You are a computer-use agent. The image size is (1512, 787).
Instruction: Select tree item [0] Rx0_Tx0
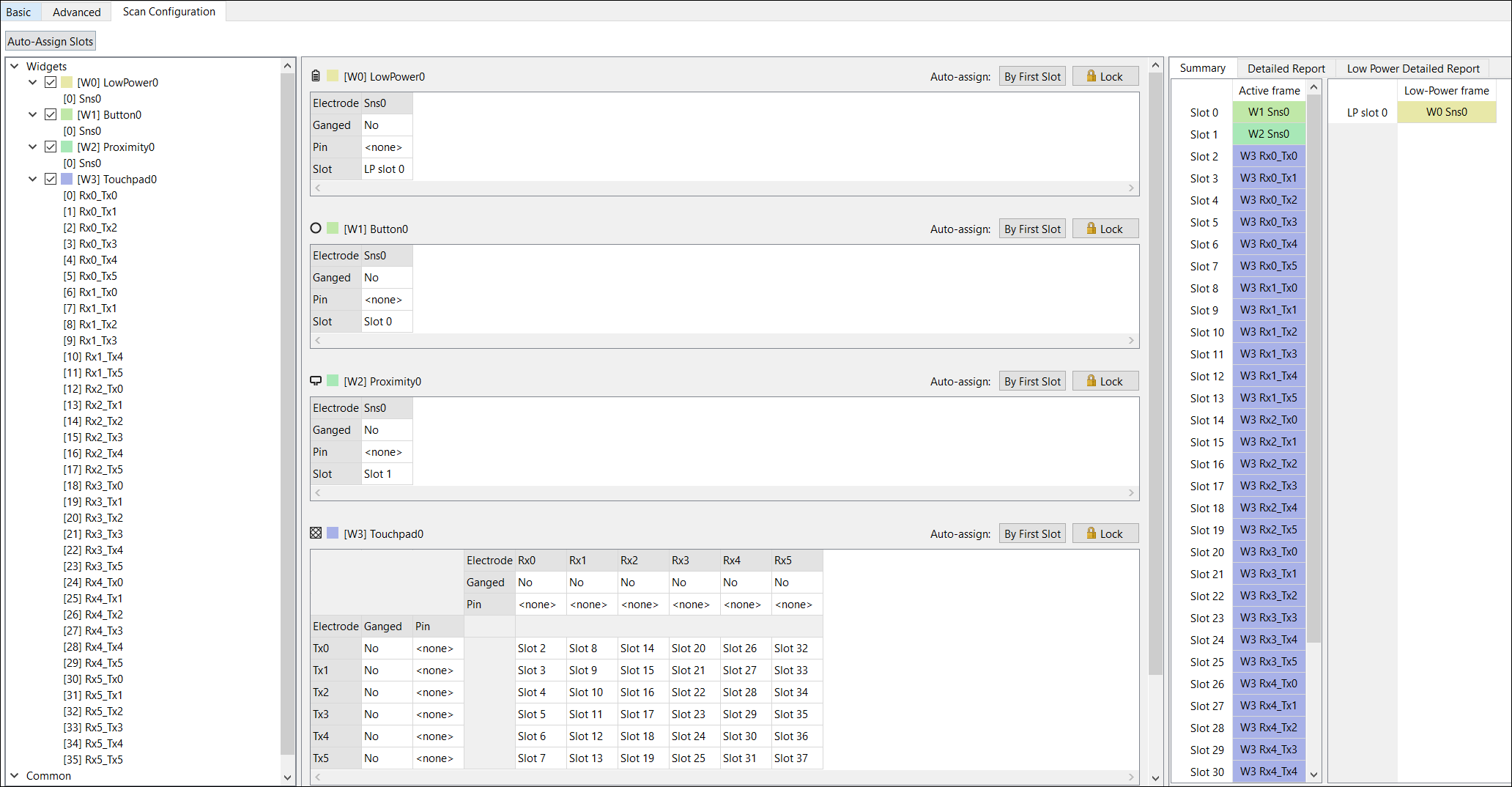90,195
